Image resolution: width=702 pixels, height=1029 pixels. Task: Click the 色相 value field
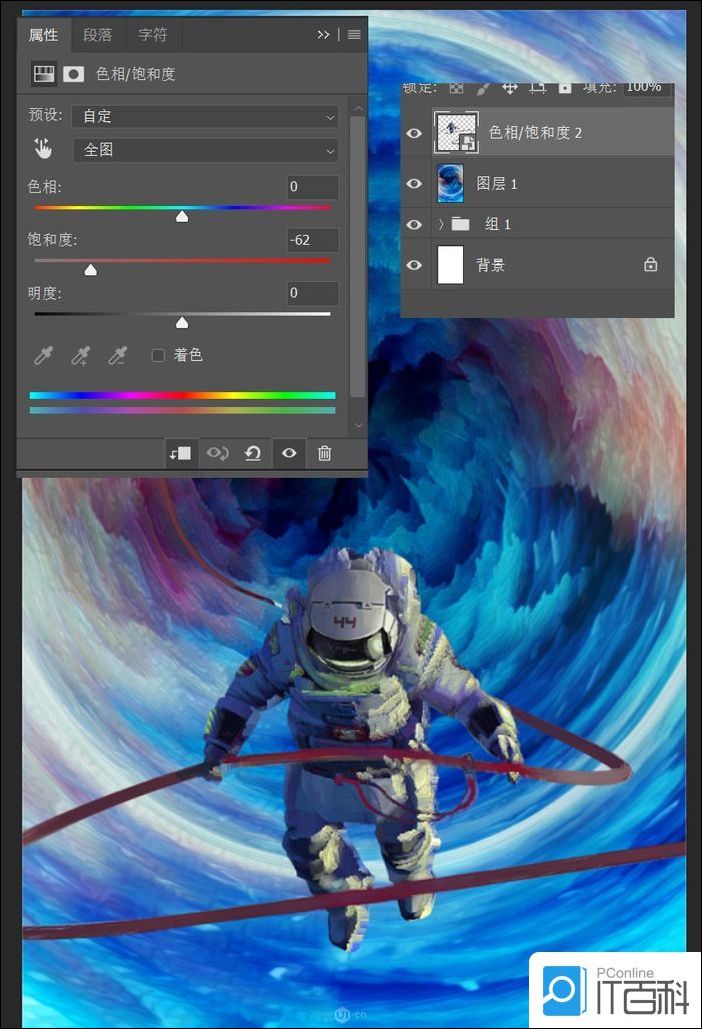[312, 187]
